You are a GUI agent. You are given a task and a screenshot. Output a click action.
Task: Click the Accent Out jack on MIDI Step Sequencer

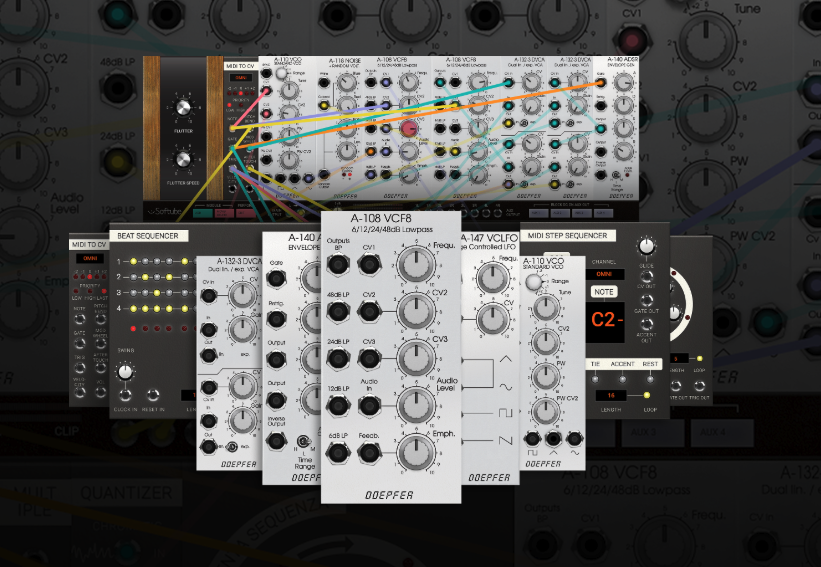pyautogui.click(x=647, y=325)
